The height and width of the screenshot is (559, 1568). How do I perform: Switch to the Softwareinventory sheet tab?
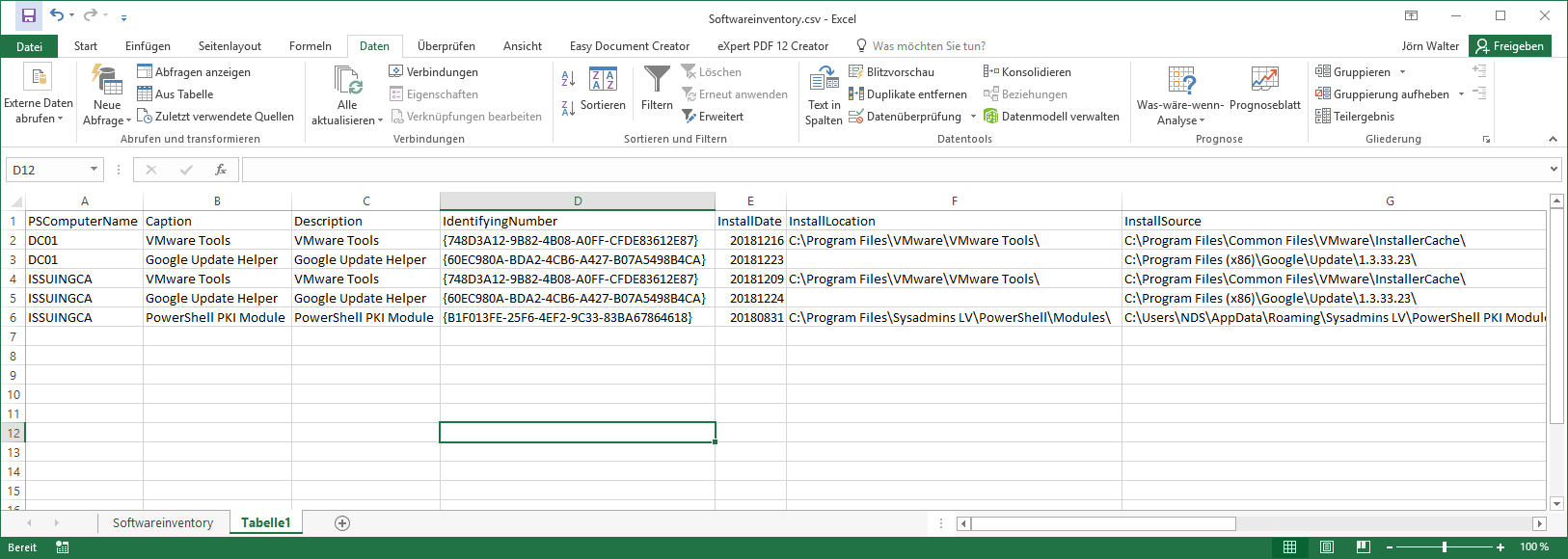coord(162,523)
